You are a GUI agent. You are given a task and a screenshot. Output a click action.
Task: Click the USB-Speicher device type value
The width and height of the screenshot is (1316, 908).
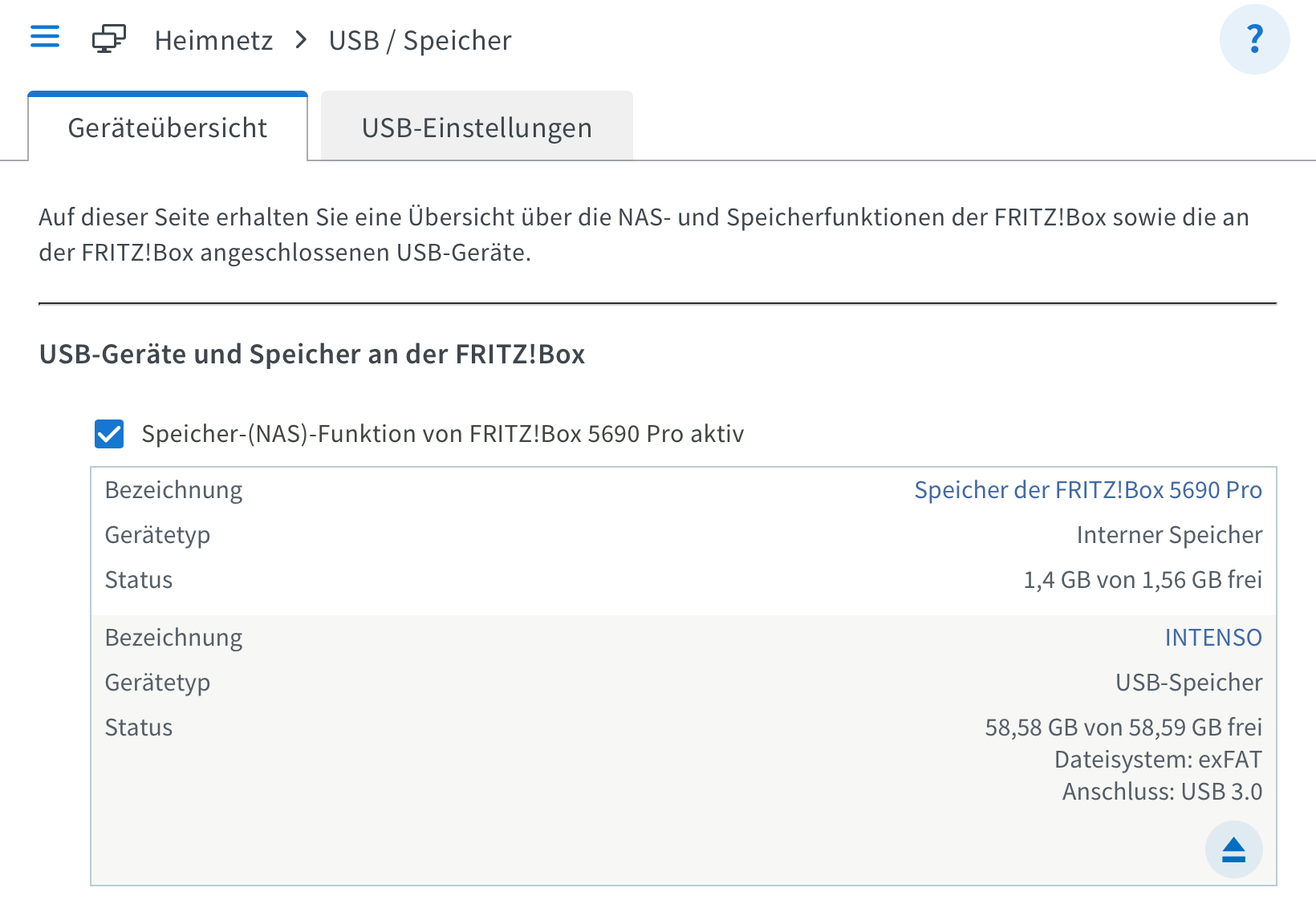pos(1188,683)
